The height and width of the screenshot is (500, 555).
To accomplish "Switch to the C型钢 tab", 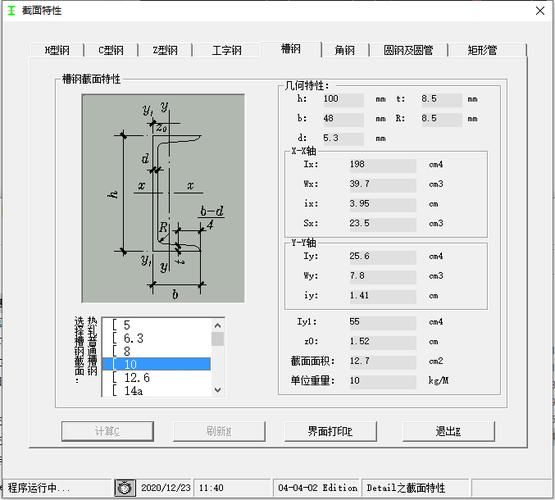I will 111,50.
